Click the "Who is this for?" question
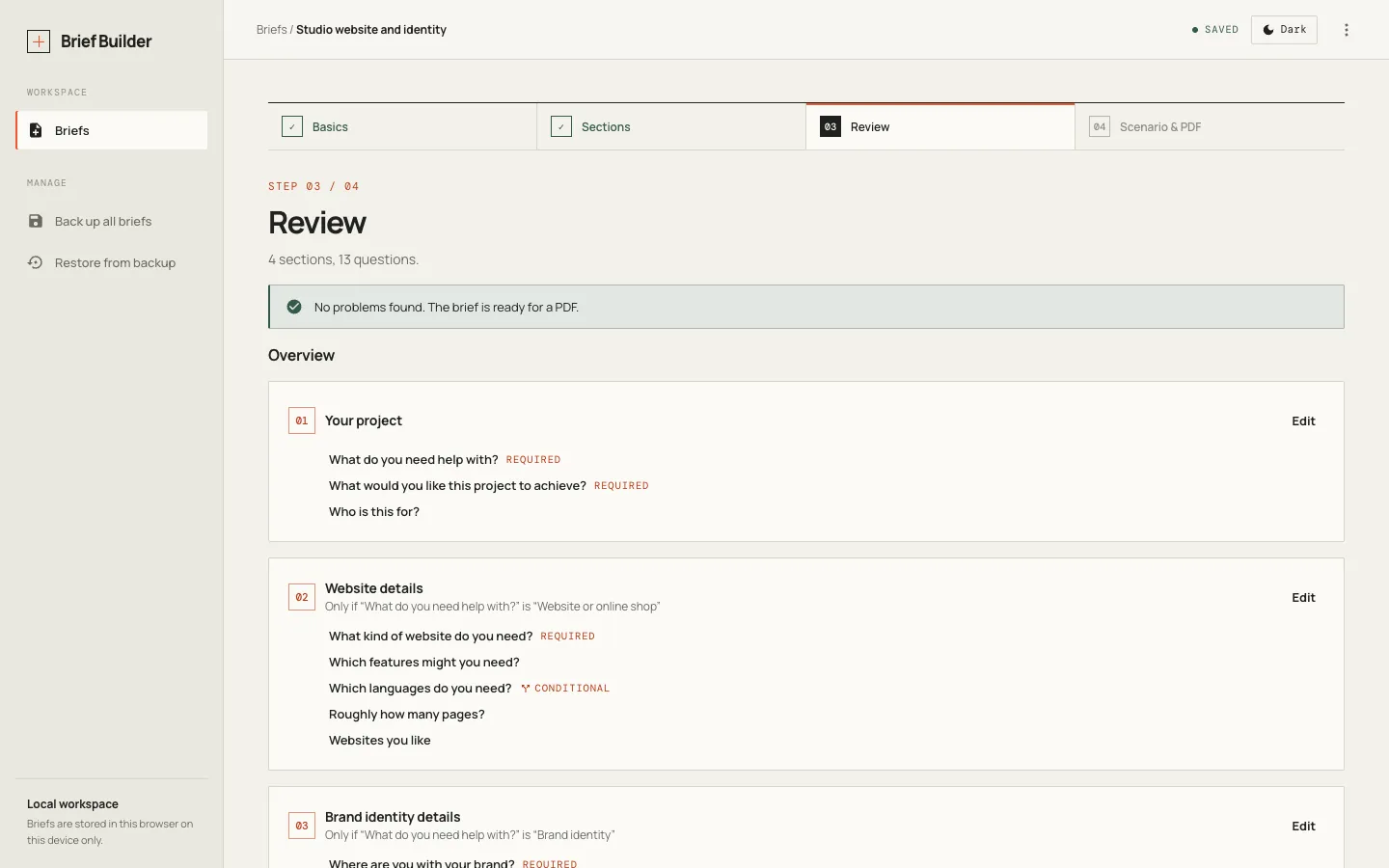The height and width of the screenshot is (868, 1389). (x=374, y=512)
